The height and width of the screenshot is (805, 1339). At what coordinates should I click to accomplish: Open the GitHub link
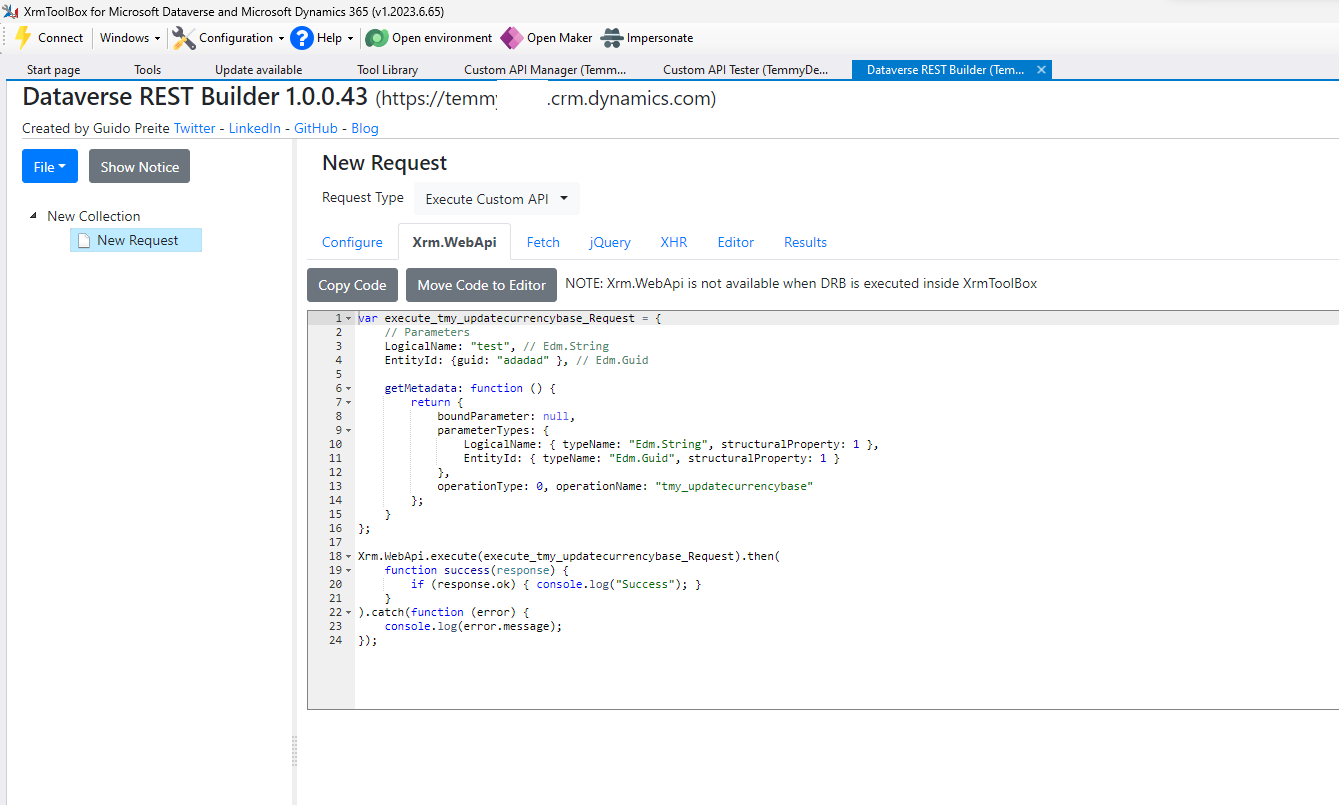click(316, 128)
